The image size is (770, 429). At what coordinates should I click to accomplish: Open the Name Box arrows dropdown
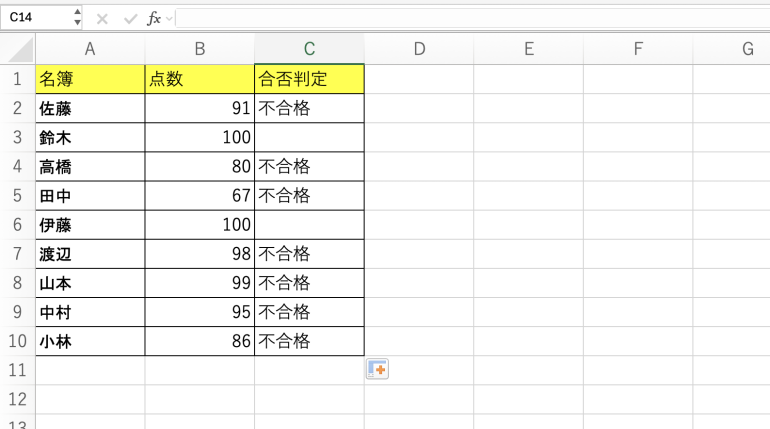[x=78, y=18]
